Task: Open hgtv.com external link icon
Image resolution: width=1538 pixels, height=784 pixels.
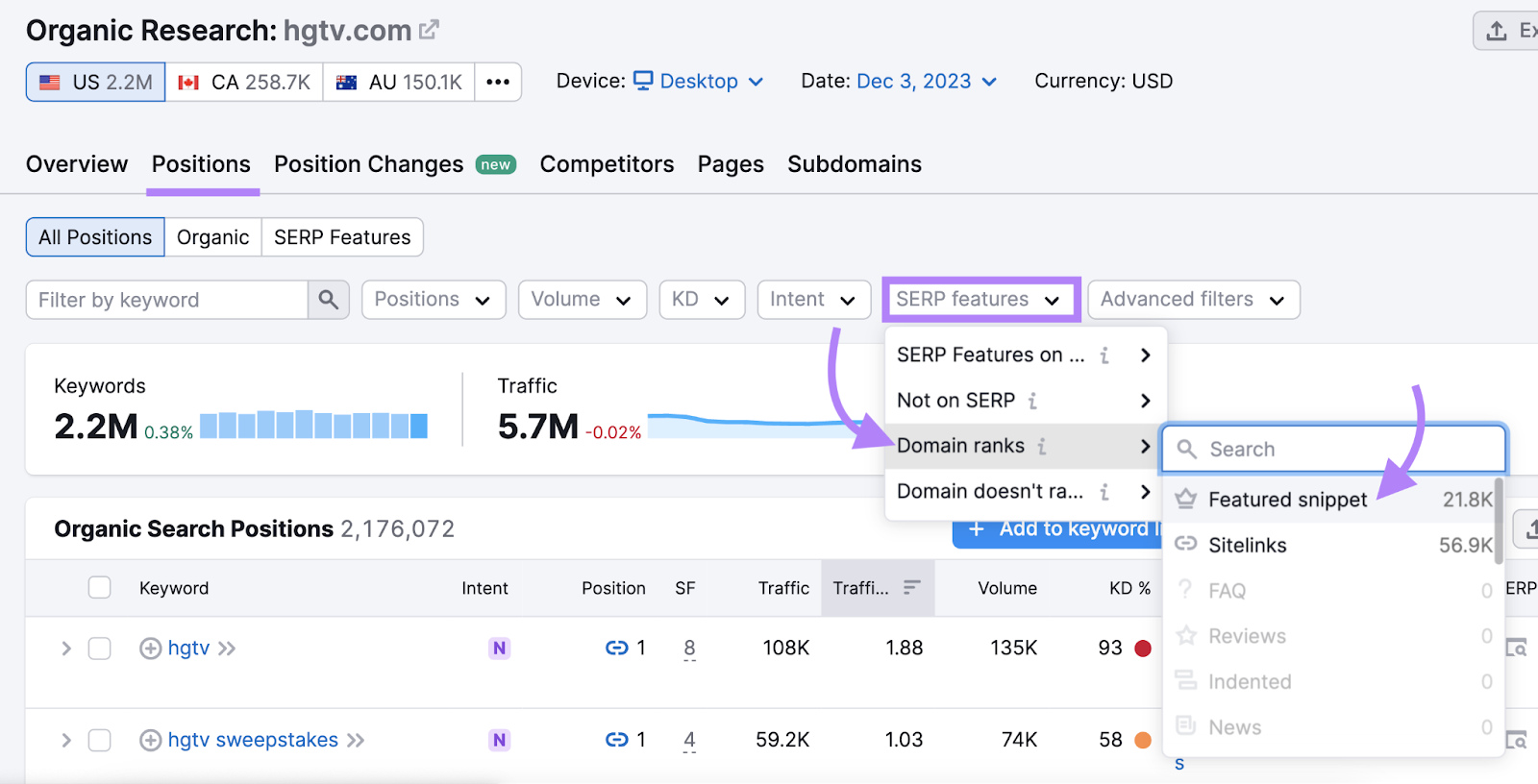Action: click(x=429, y=30)
